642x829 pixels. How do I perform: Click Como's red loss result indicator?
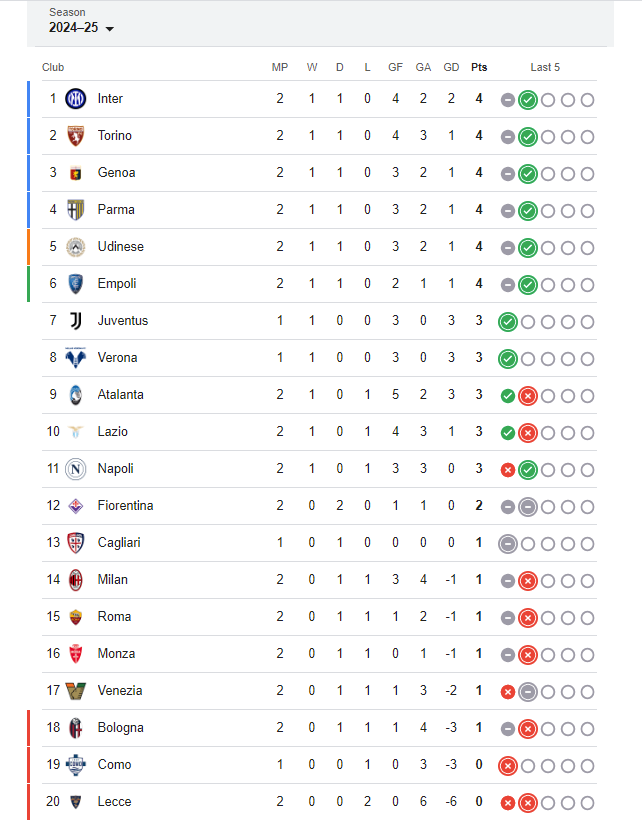pos(508,766)
